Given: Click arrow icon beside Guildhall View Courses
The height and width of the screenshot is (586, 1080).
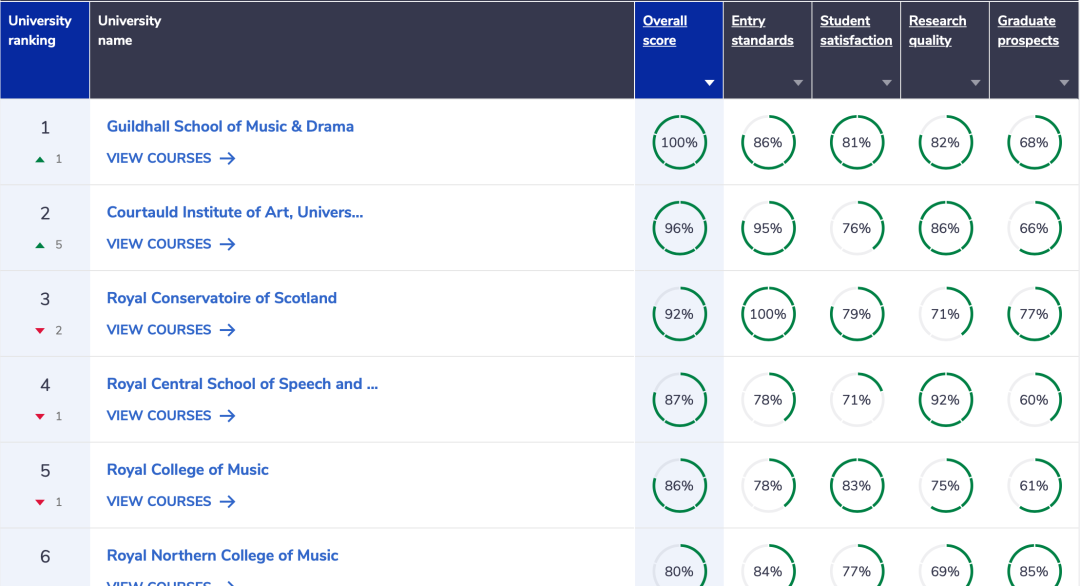Looking at the screenshot, I should tap(227, 158).
